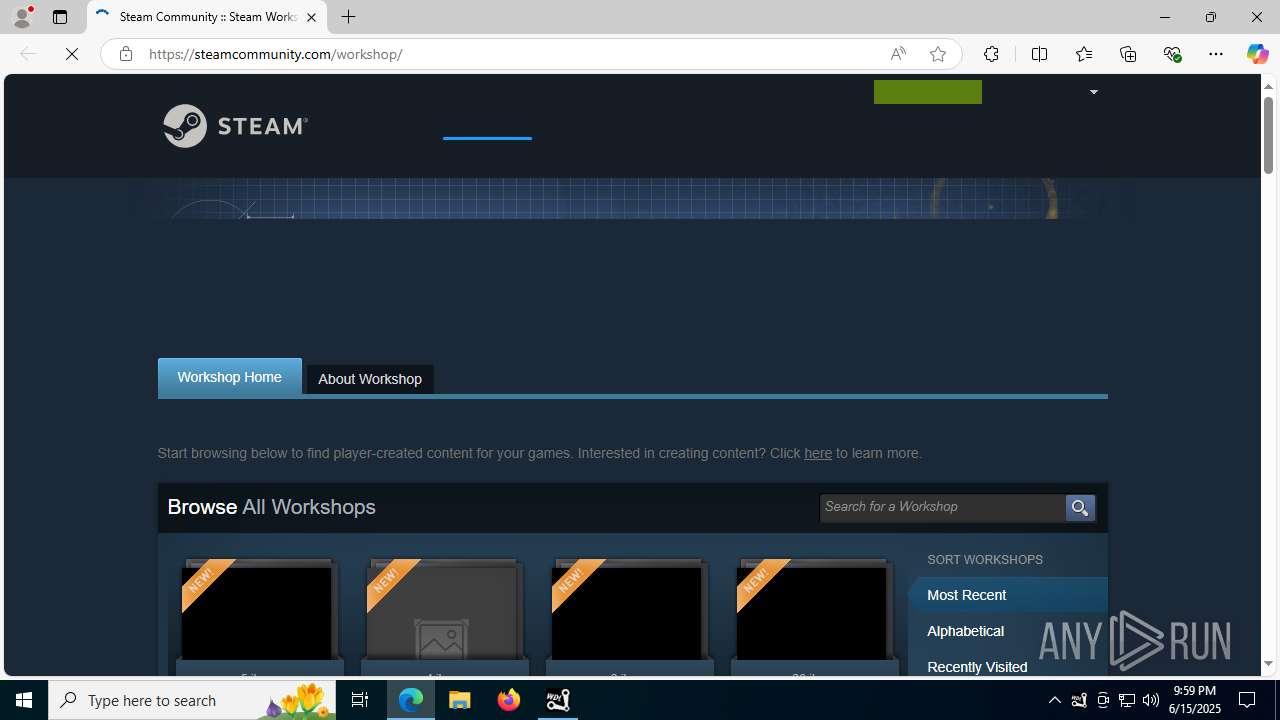The height and width of the screenshot is (720, 1280).
Task: Open File Explorer from taskbar
Action: (x=460, y=700)
